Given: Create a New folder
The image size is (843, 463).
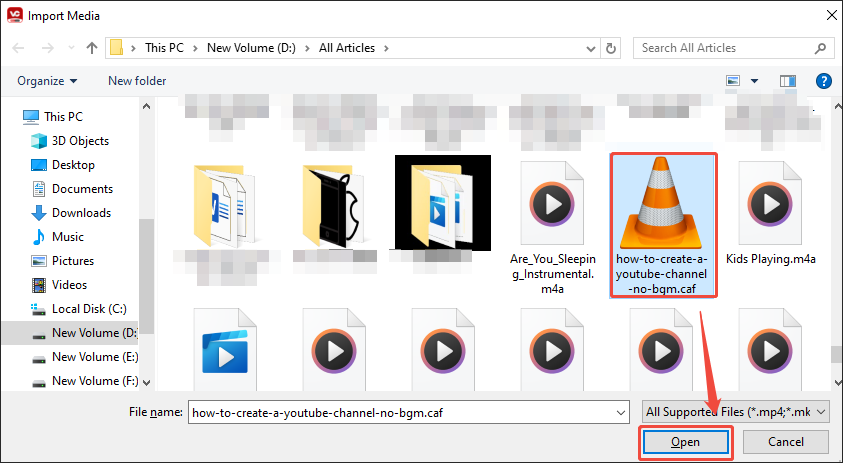Looking at the screenshot, I should click(x=137, y=81).
